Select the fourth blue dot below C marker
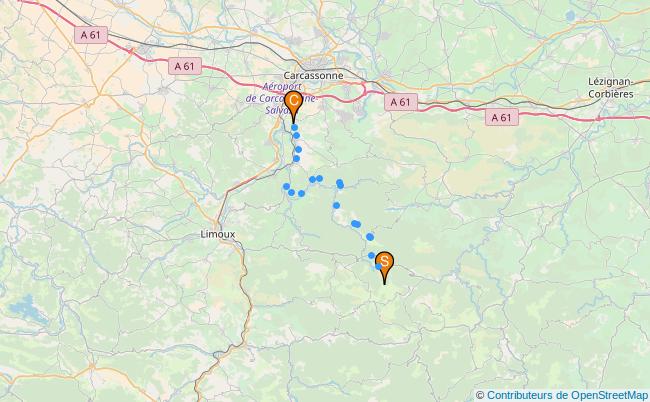650x402 pixels. point(296,158)
